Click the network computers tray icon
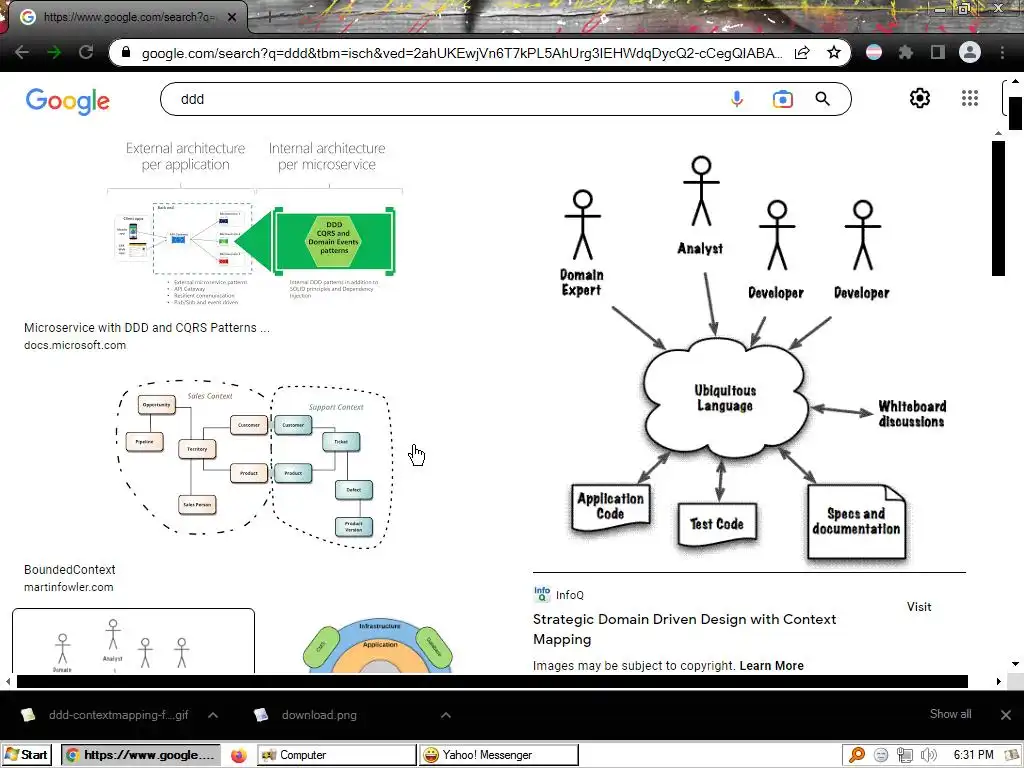The image size is (1024, 768). pyautogui.click(x=904, y=756)
